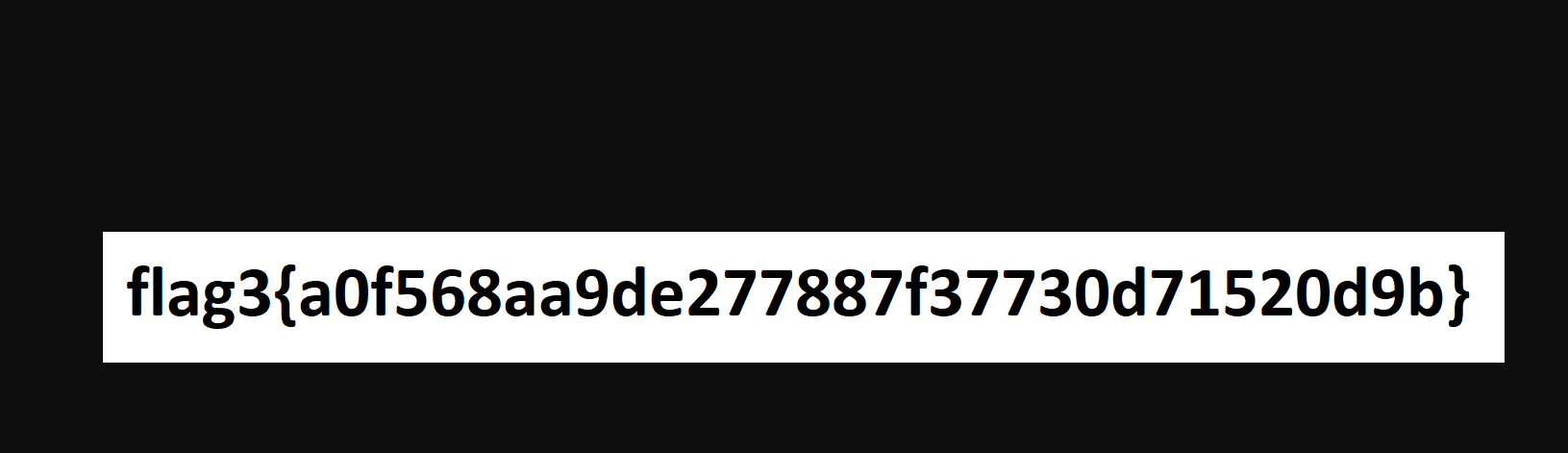Click the dark background above the white box

pos(784,115)
